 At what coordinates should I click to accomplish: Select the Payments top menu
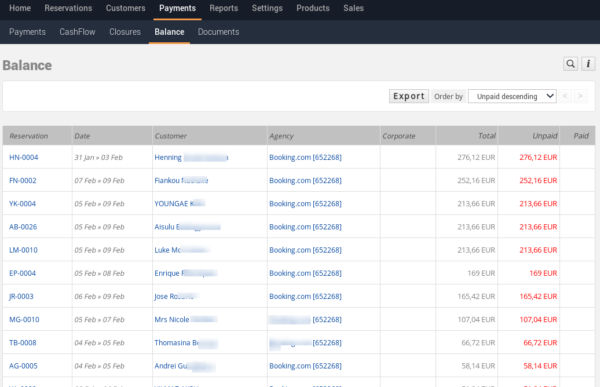[178, 8]
